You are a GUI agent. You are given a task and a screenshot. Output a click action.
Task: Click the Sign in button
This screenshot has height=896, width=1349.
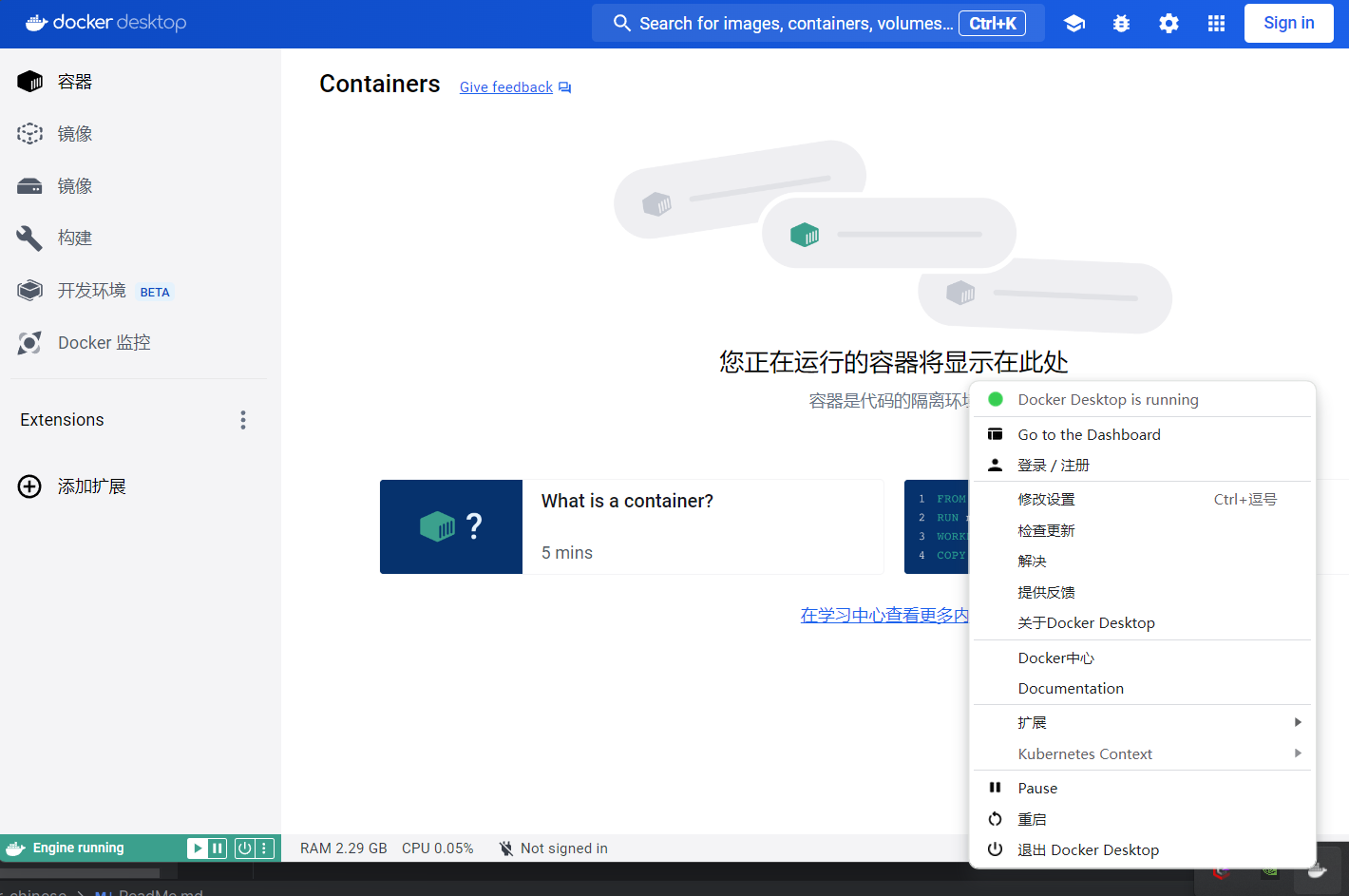pyautogui.click(x=1288, y=24)
